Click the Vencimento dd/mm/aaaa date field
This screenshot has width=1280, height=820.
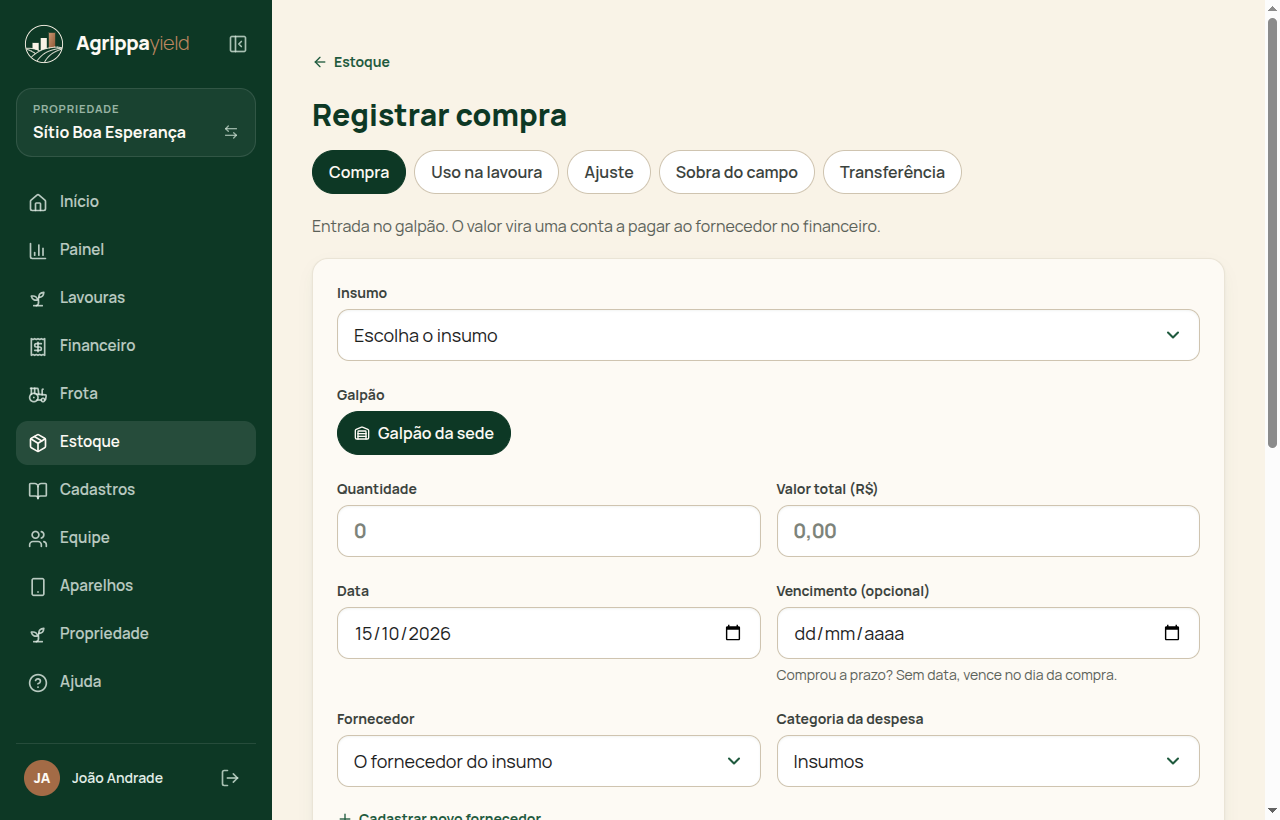click(x=988, y=633)
